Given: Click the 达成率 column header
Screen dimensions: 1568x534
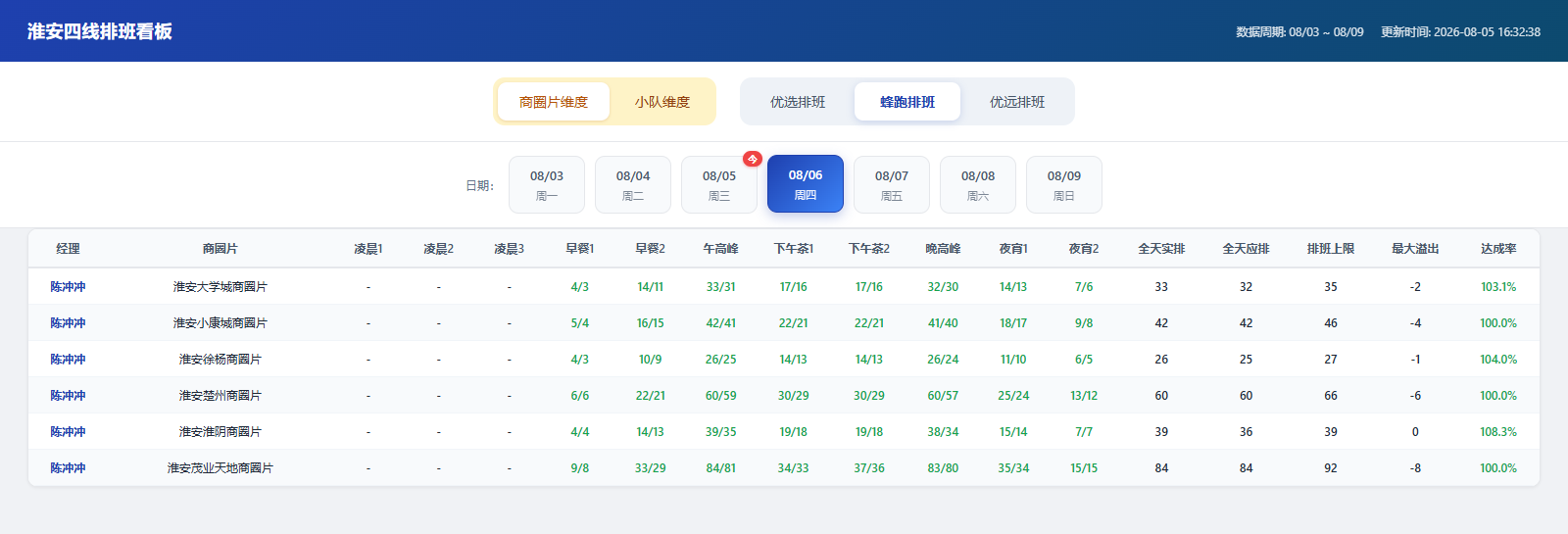Looking at the screenshot, I should [1498, 249].
